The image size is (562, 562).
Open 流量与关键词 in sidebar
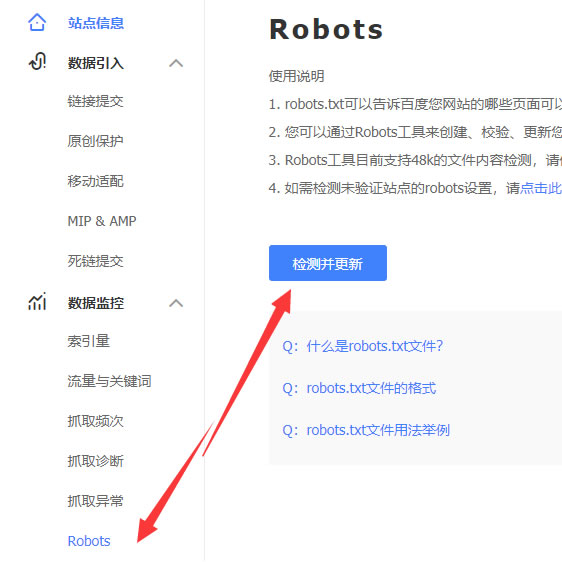pos(109,381)
